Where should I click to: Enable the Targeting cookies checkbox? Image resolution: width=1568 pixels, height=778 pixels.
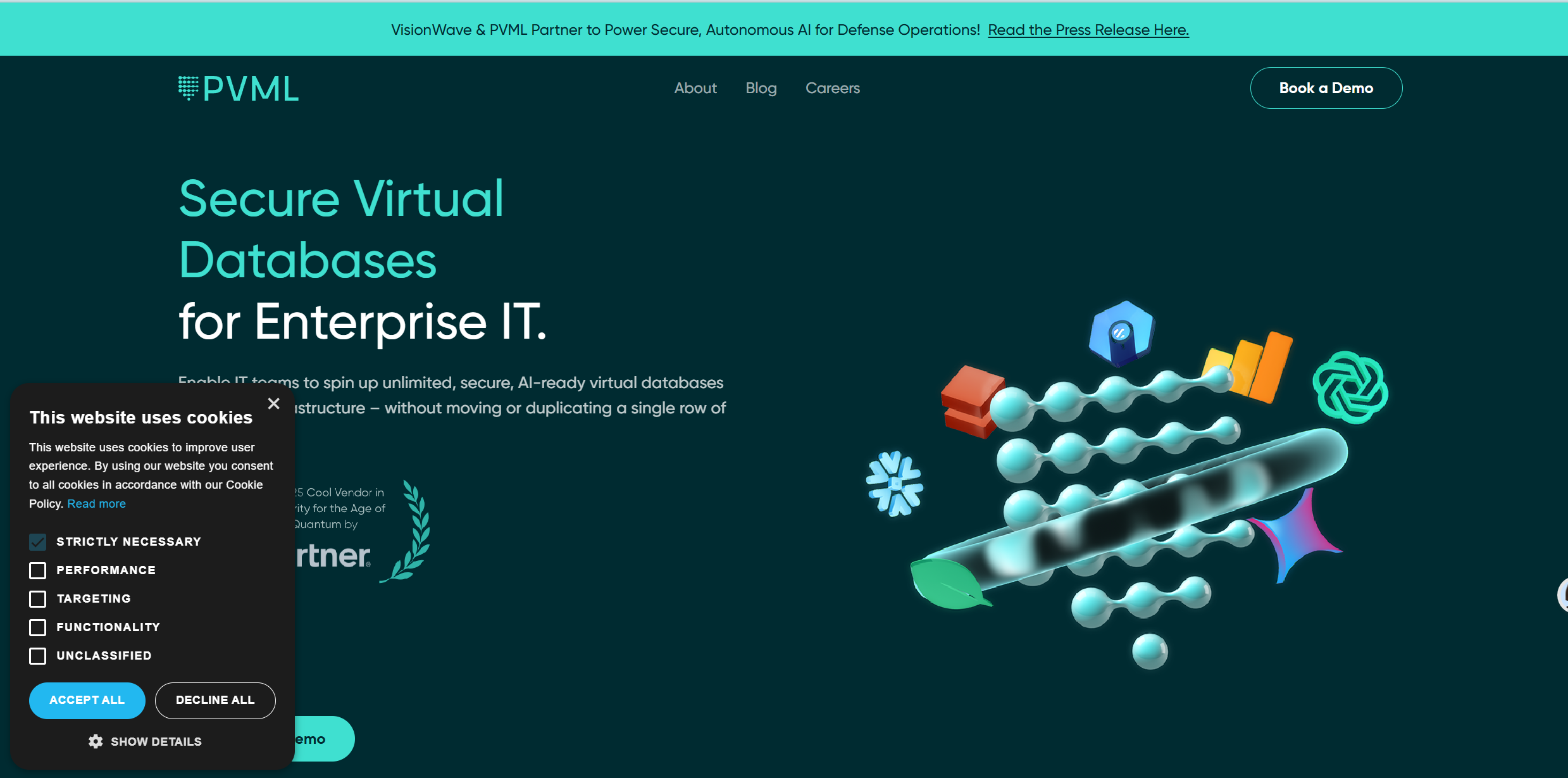(x=38, y=599)
